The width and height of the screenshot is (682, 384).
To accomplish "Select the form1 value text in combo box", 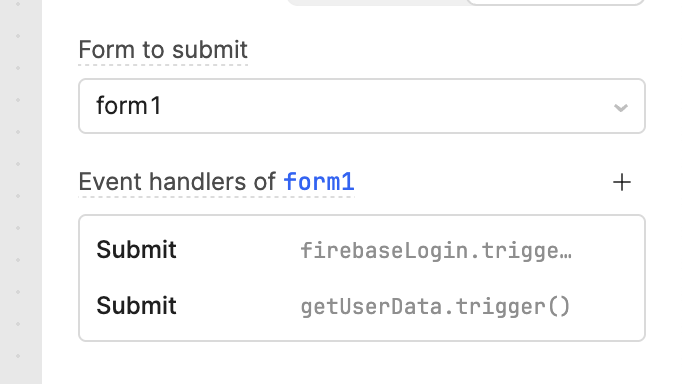I will (129, 106).
